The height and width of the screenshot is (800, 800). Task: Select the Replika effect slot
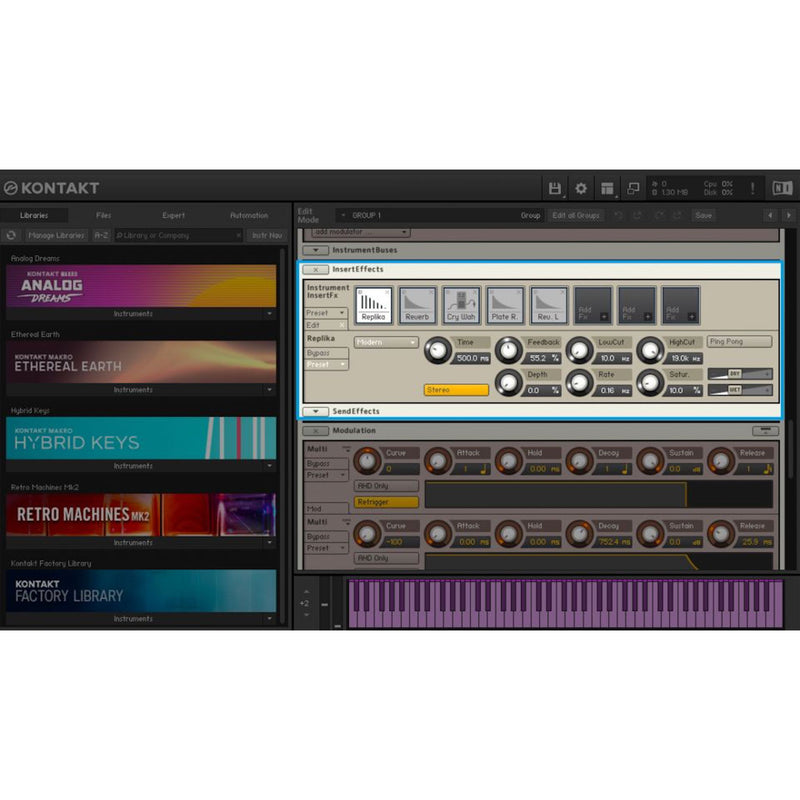pyautogui.click(x=374, y=303)
